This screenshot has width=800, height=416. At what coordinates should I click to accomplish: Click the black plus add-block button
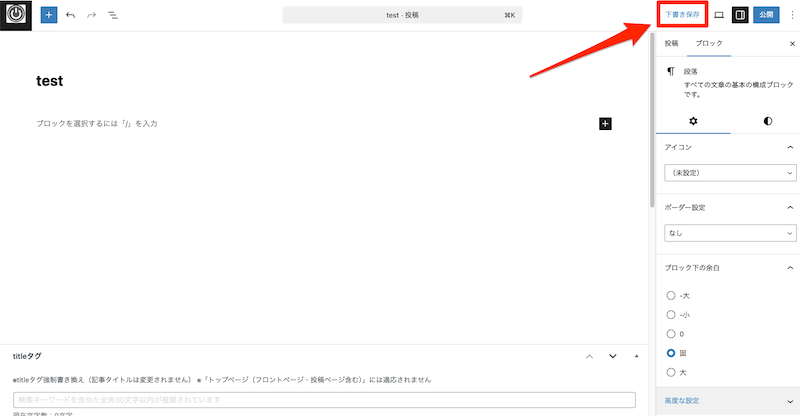pyautogui.click(x=605, y=124)
